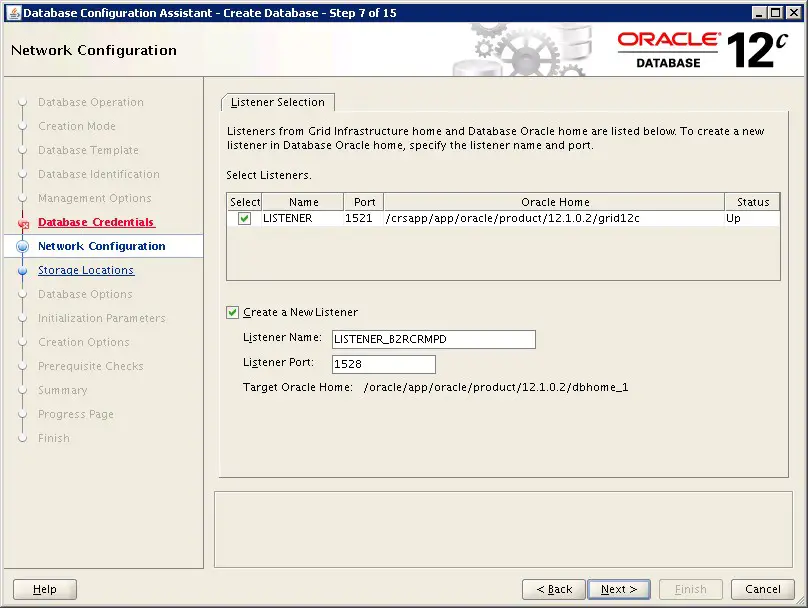Click the Up status cell
This screenshot has height=608, width=808.
(752, 218)
